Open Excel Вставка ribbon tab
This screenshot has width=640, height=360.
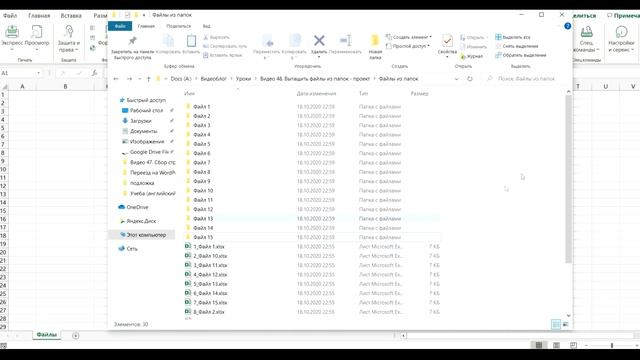coord(71,16)
